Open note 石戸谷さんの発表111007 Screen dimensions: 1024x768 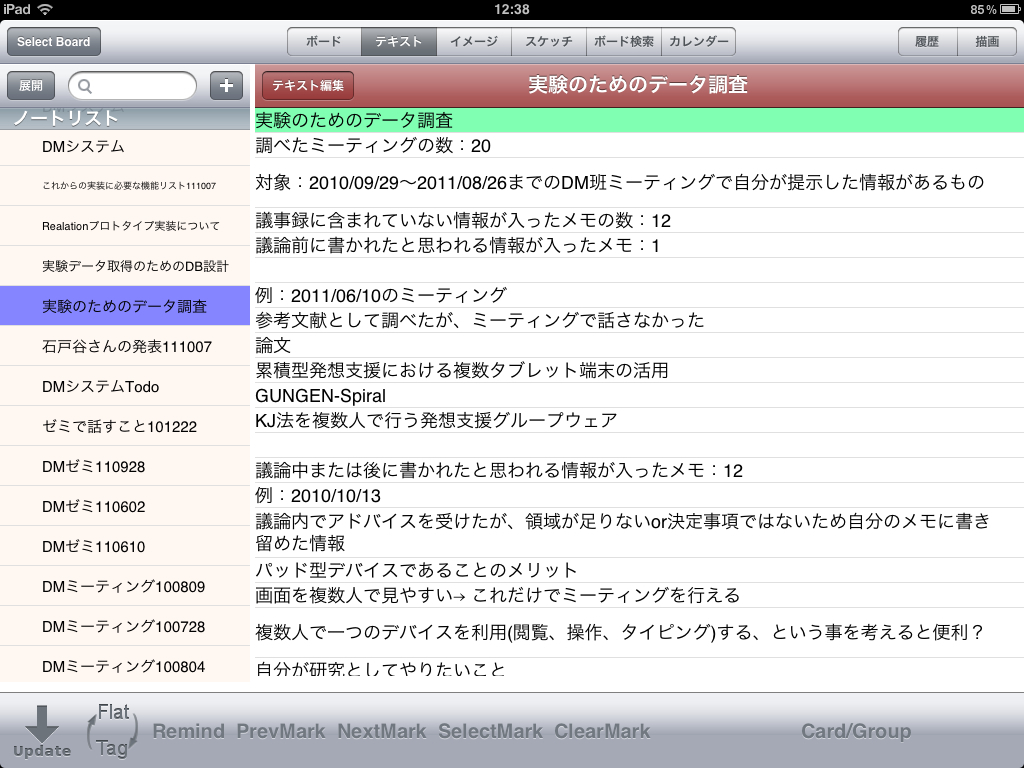(x=125, y=346)
